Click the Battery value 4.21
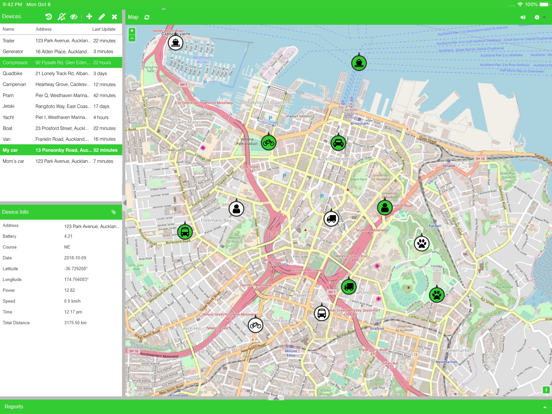552x414 pixels. 68,236
